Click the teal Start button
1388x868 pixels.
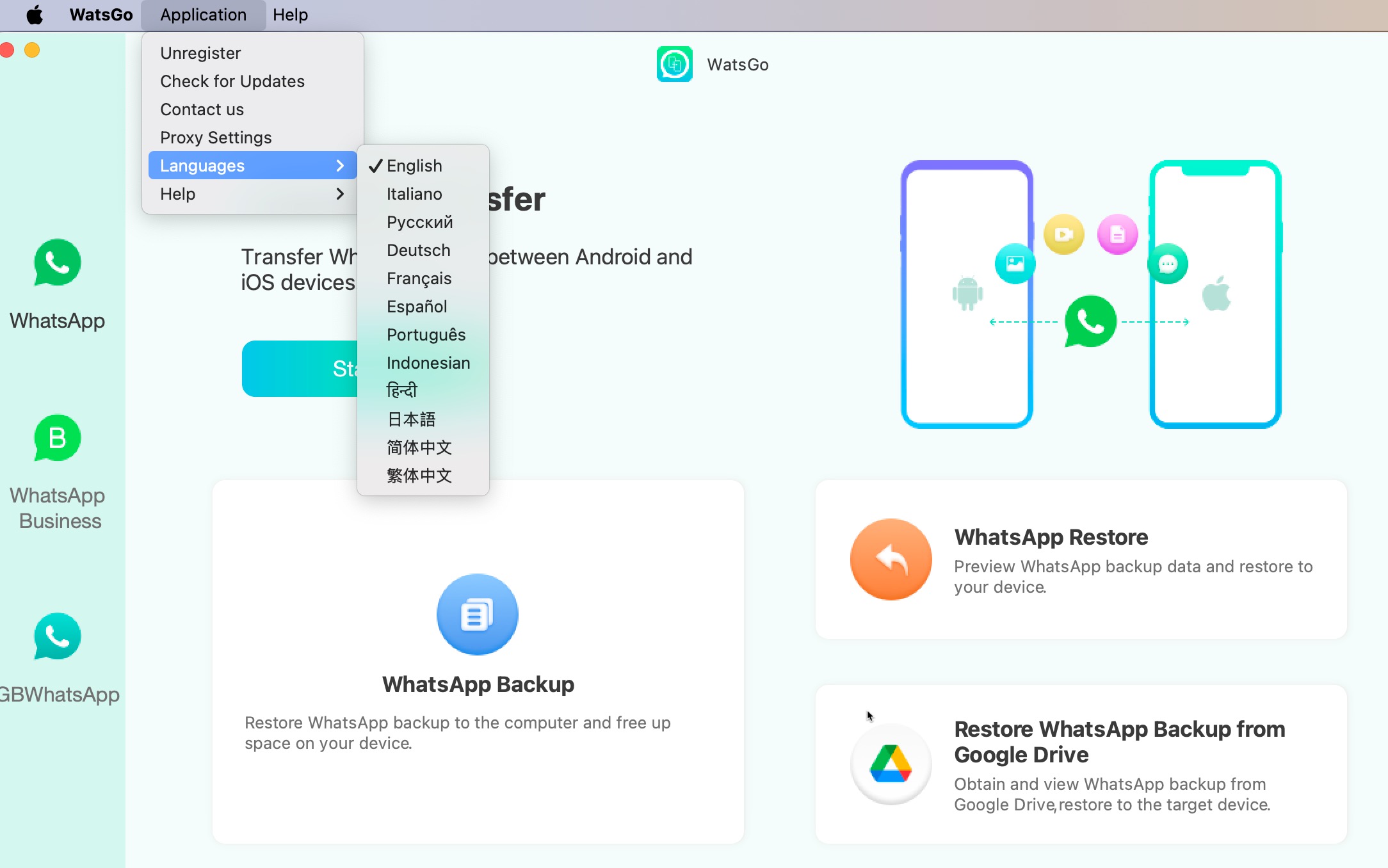click(x=299, y=369)
